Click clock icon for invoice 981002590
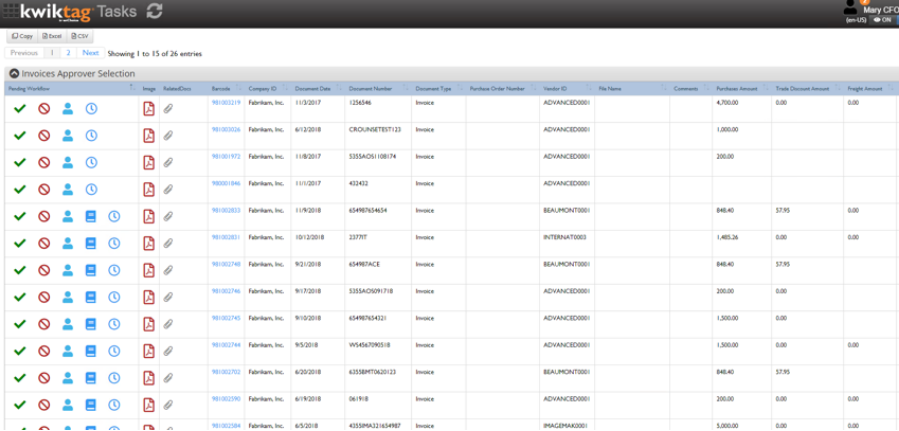The image size is (899, 431). (115, 405)
